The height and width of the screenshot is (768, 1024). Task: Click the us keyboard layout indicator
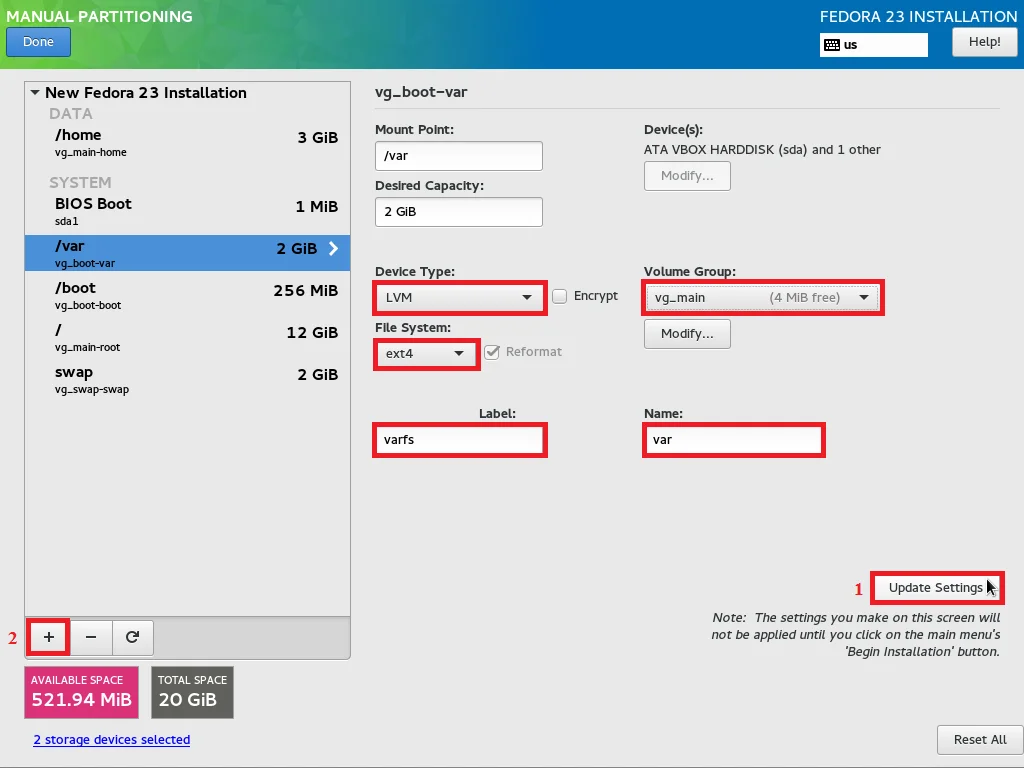tap(873, 45)
